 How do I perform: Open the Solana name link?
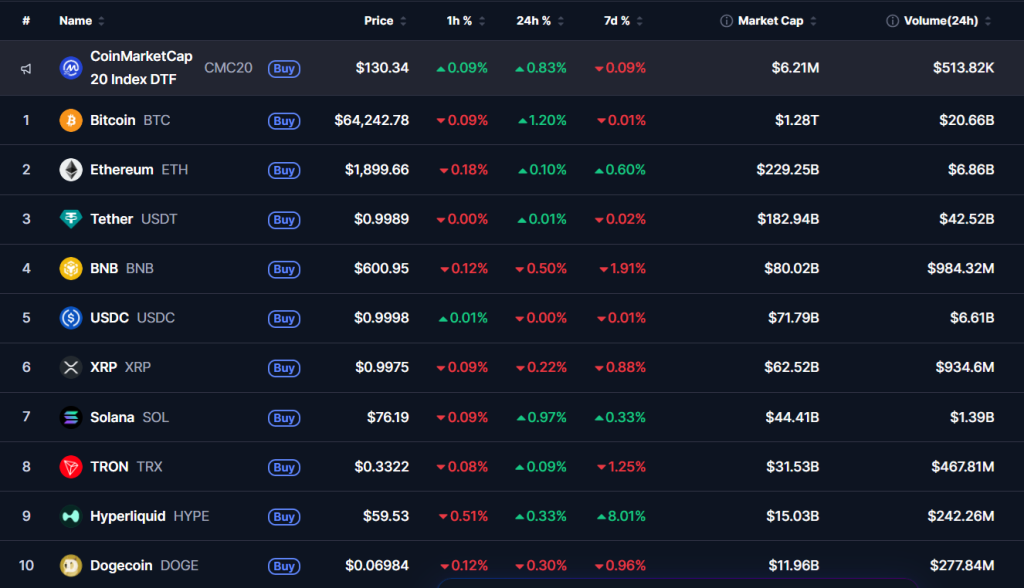tap(112, 417)
